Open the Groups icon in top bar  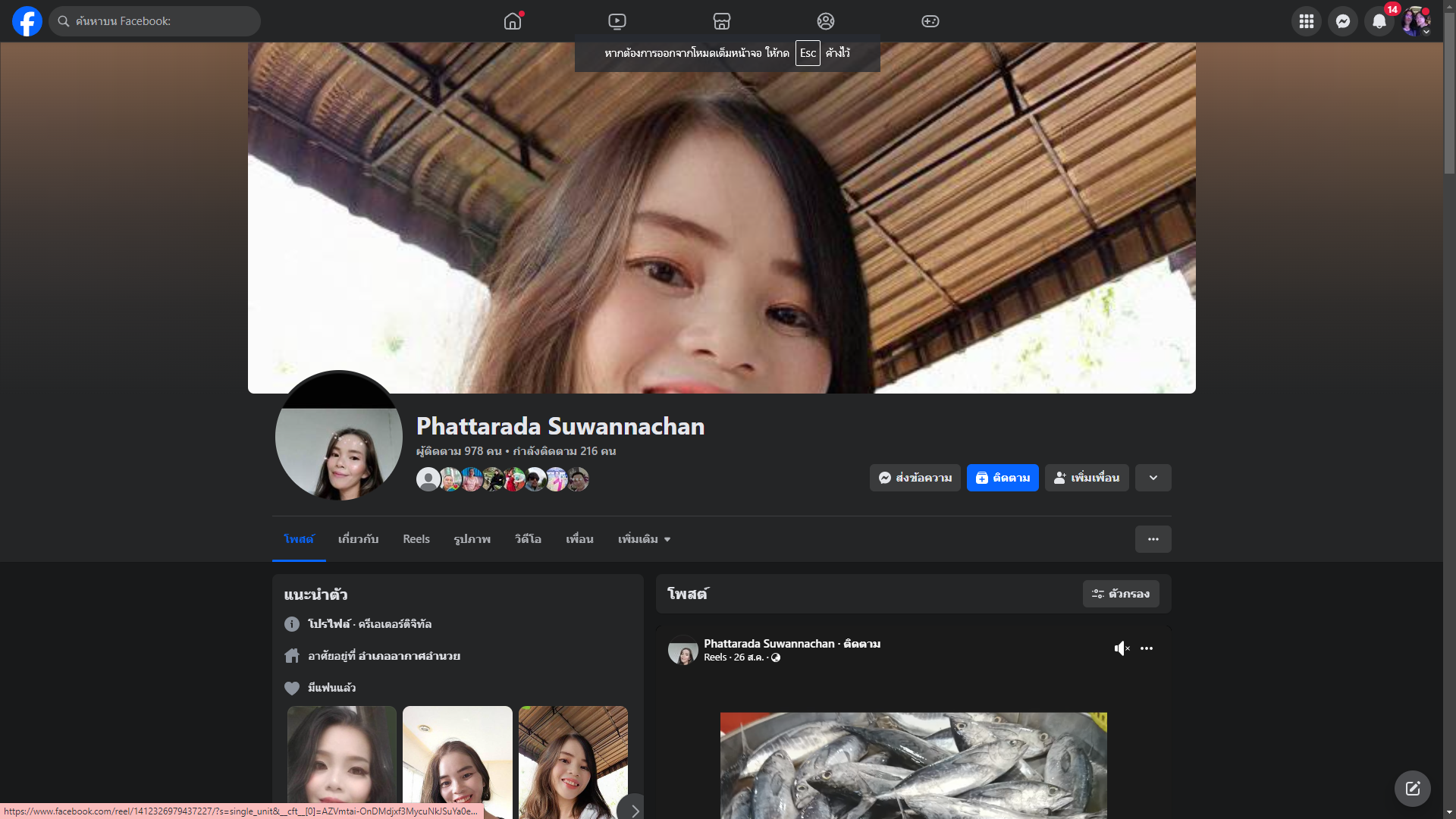click(x=826, y=21)
